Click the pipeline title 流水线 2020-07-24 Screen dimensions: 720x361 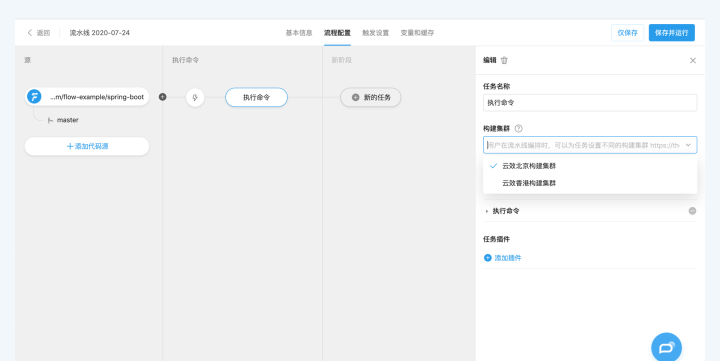pos(100,33)
